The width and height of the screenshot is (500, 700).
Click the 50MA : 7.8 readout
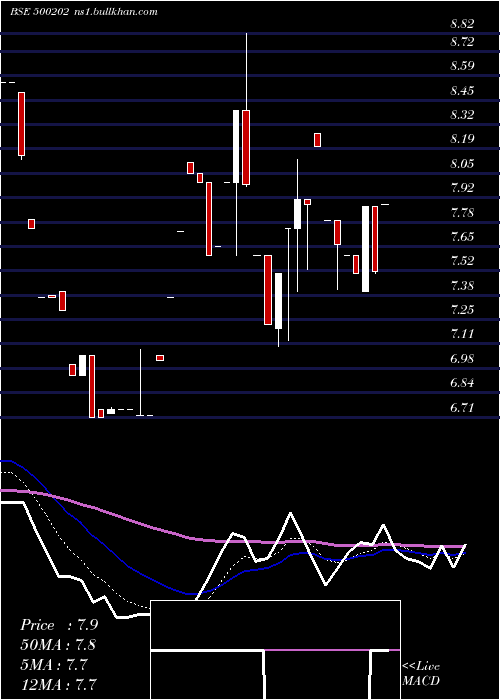point(58,645)
